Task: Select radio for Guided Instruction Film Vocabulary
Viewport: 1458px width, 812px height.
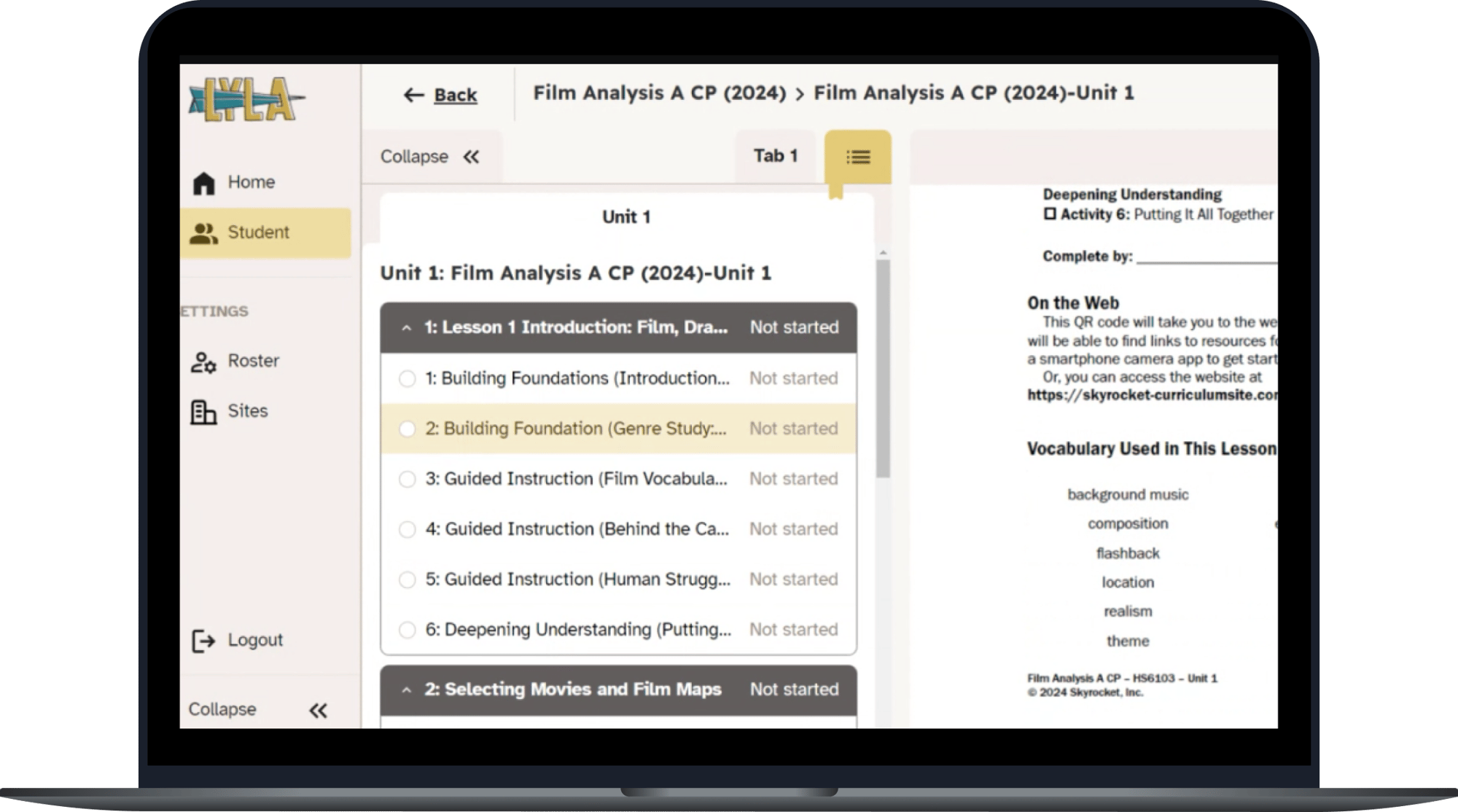Action: (408, 480)
